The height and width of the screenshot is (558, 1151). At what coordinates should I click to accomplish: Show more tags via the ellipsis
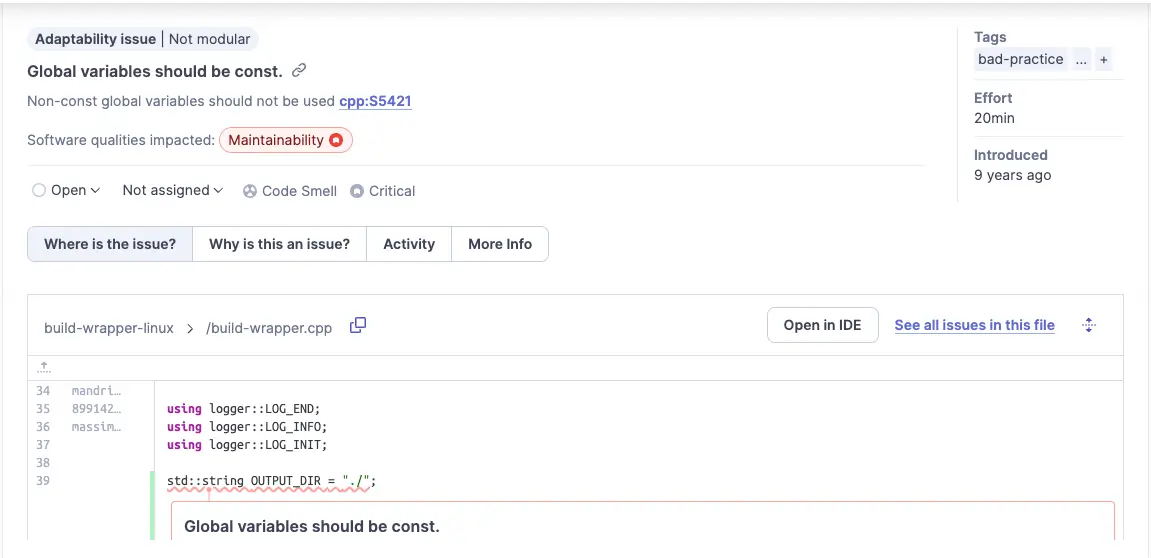pos(1081,60)
